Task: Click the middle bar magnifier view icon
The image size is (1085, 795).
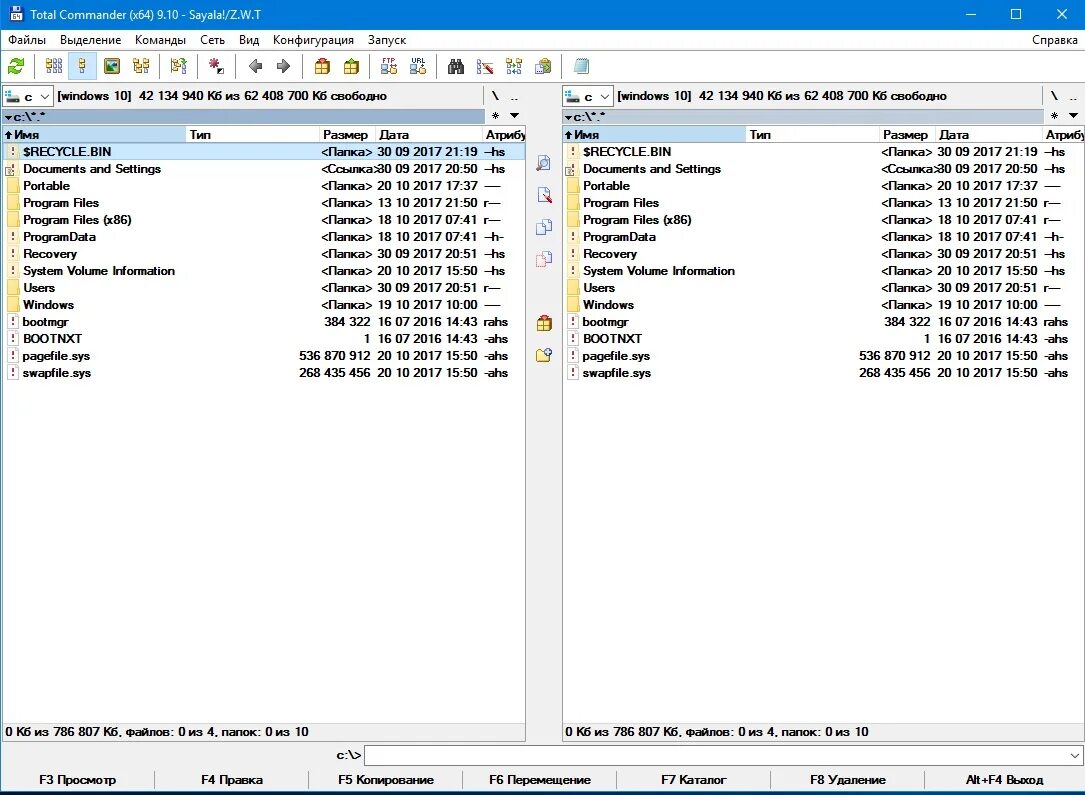Action: pyautogui.click(x=544, y=163)
